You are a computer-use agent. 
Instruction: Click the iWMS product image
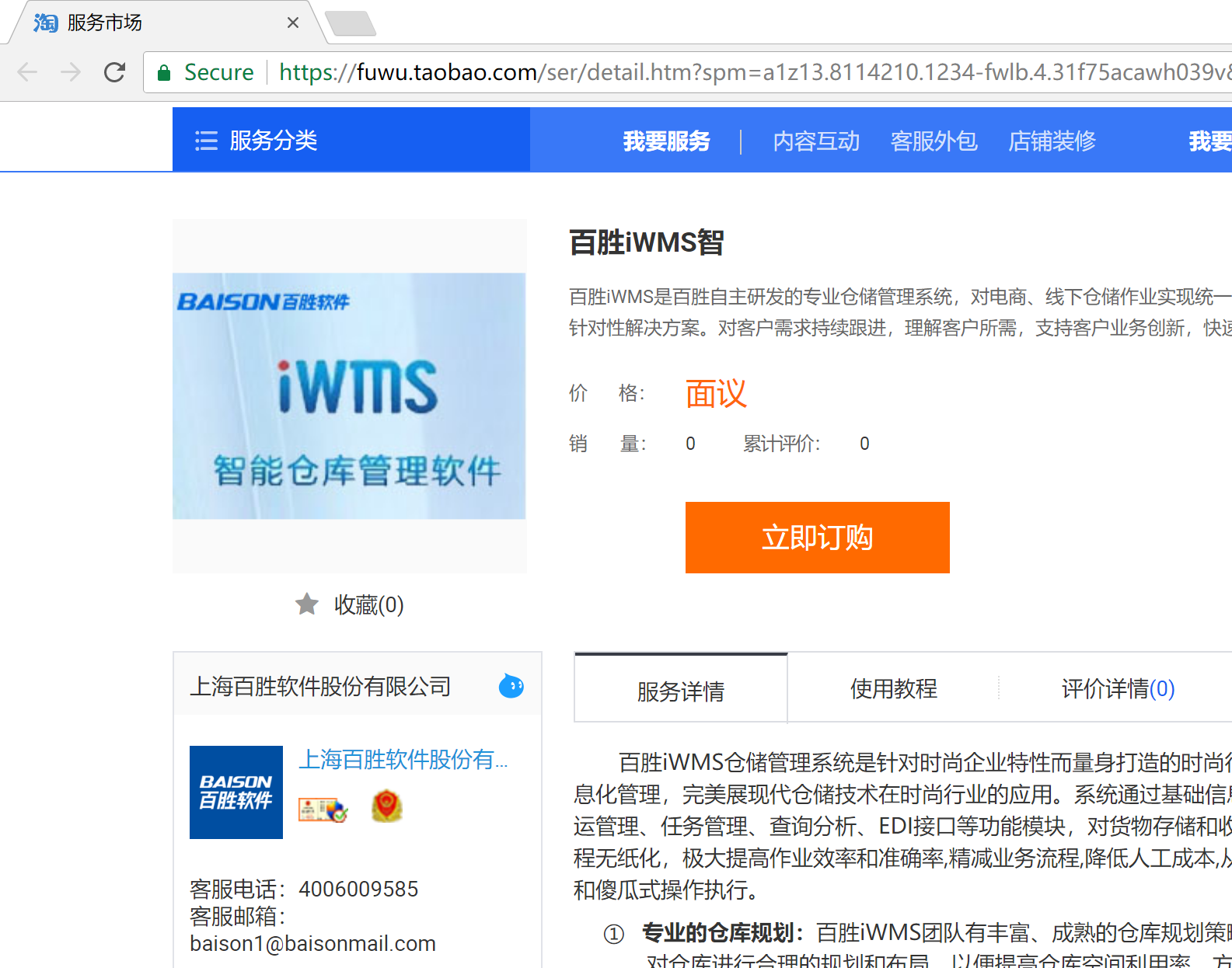click(x=349, y=396)
